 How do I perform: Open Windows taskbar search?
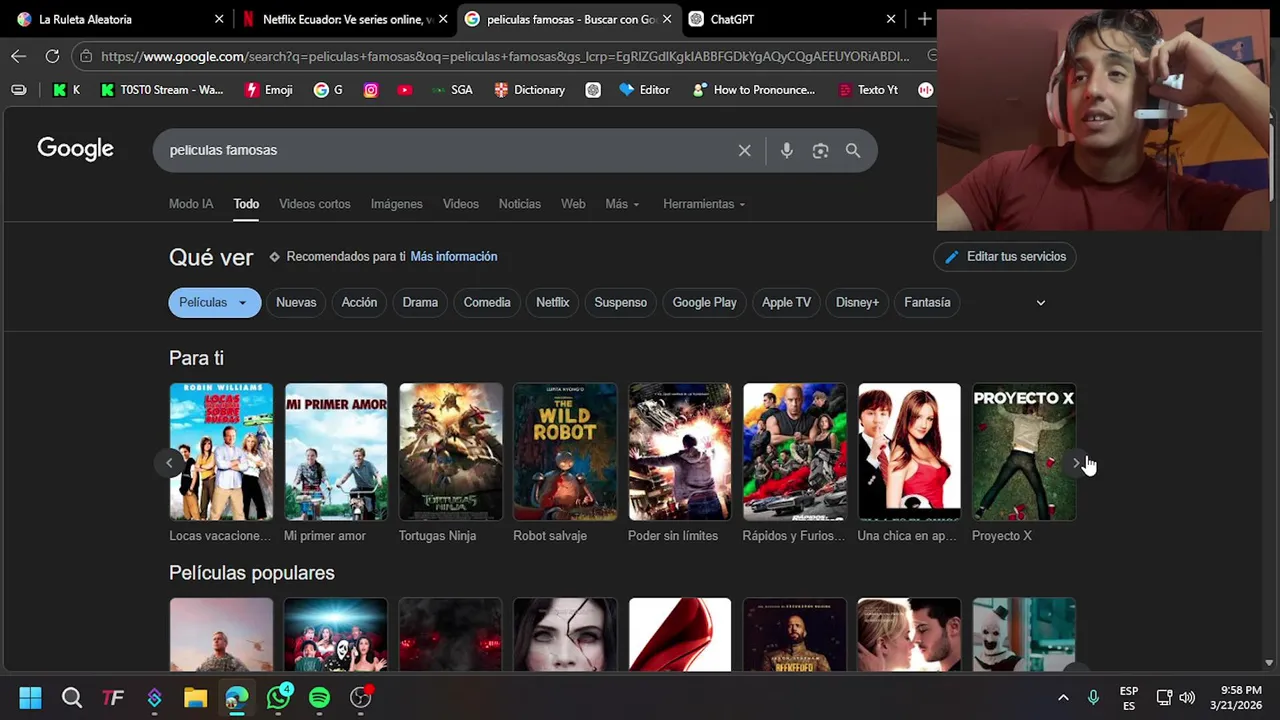click(x=72, y=697)
